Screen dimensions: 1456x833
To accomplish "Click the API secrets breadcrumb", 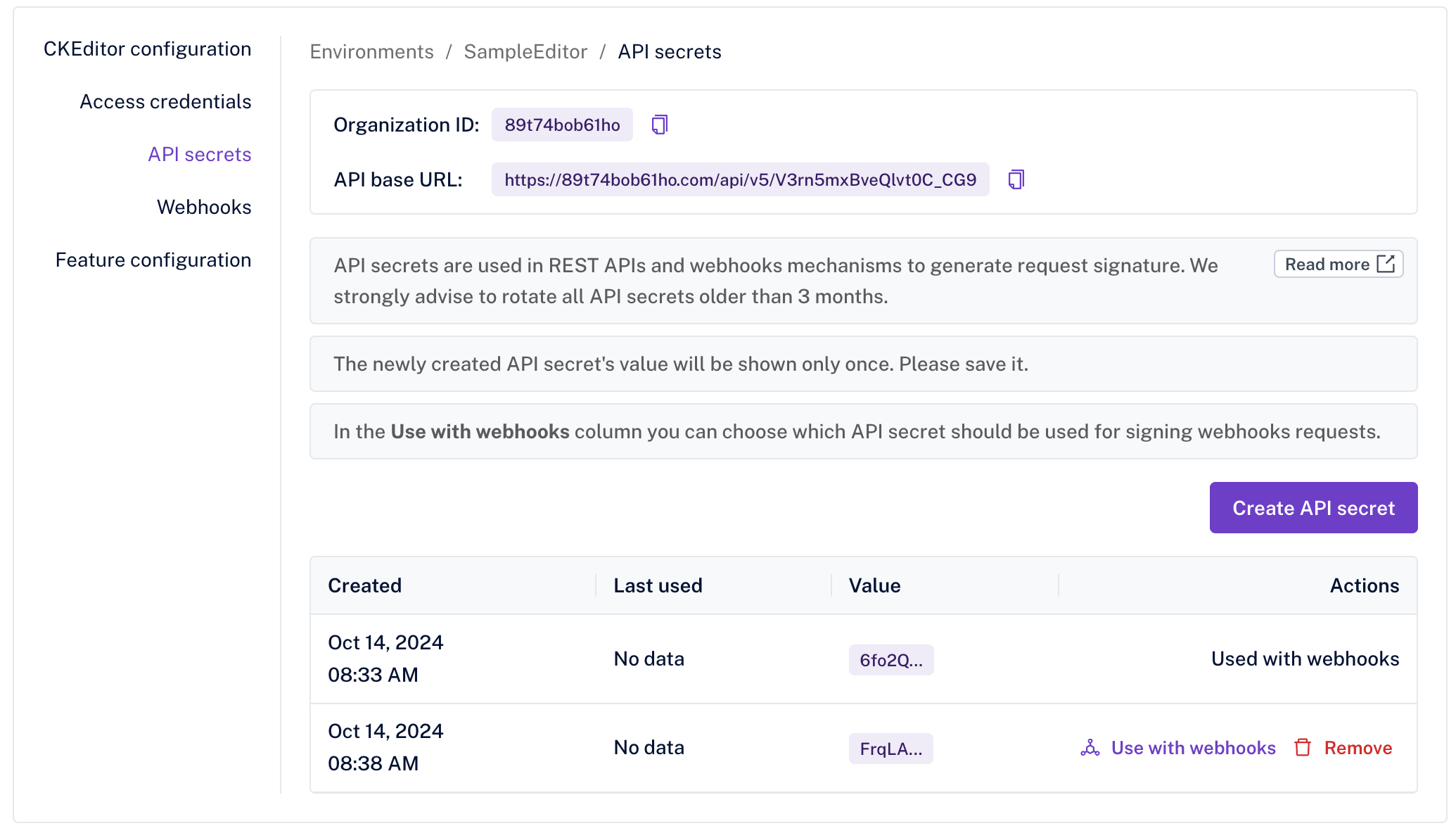I will pos(670,51).
